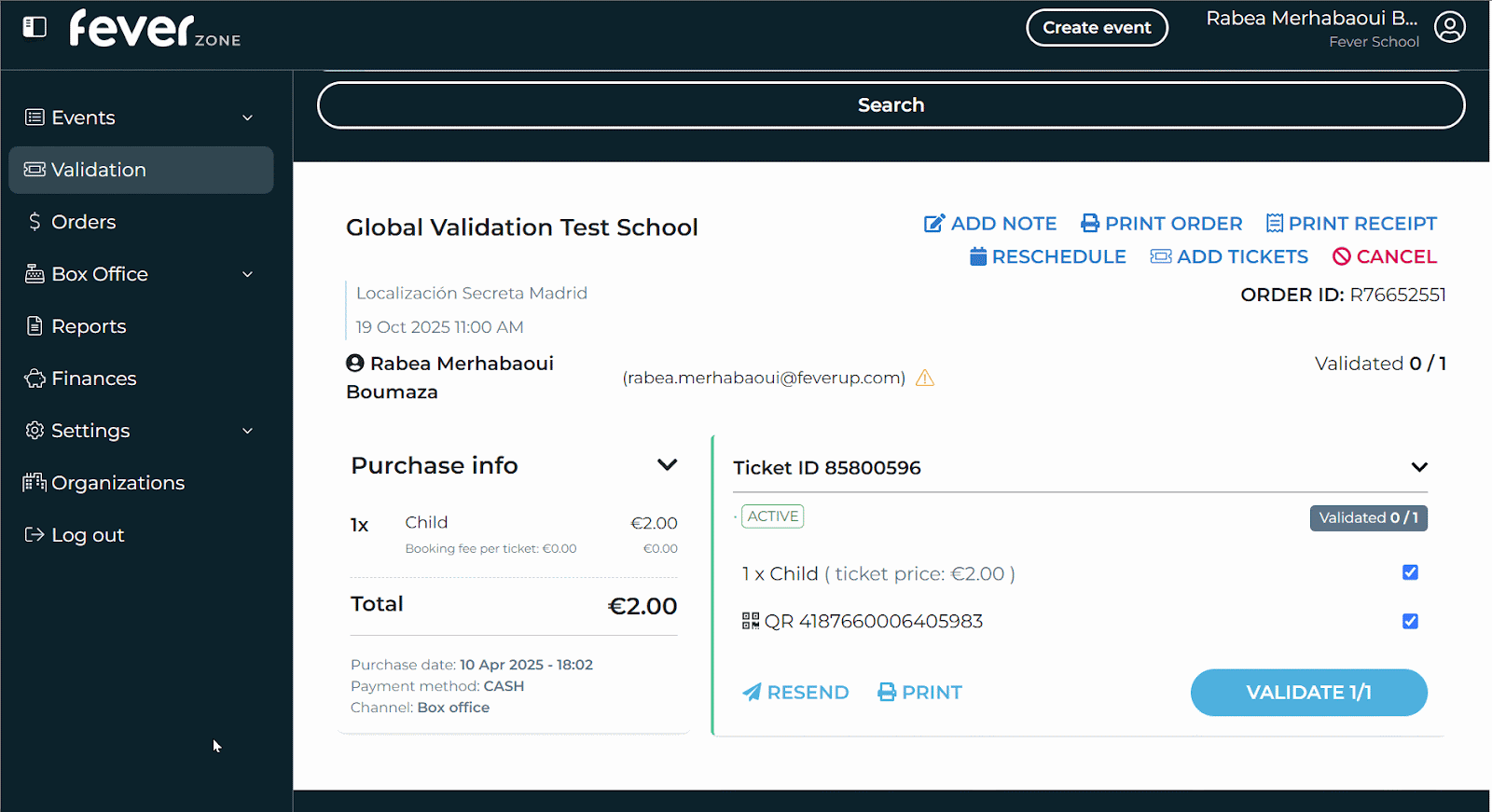Image resolution: width=1492 pixels, height=812 pixels.
Task: Open Orders in the sidebar
Action: click(84, 222)
